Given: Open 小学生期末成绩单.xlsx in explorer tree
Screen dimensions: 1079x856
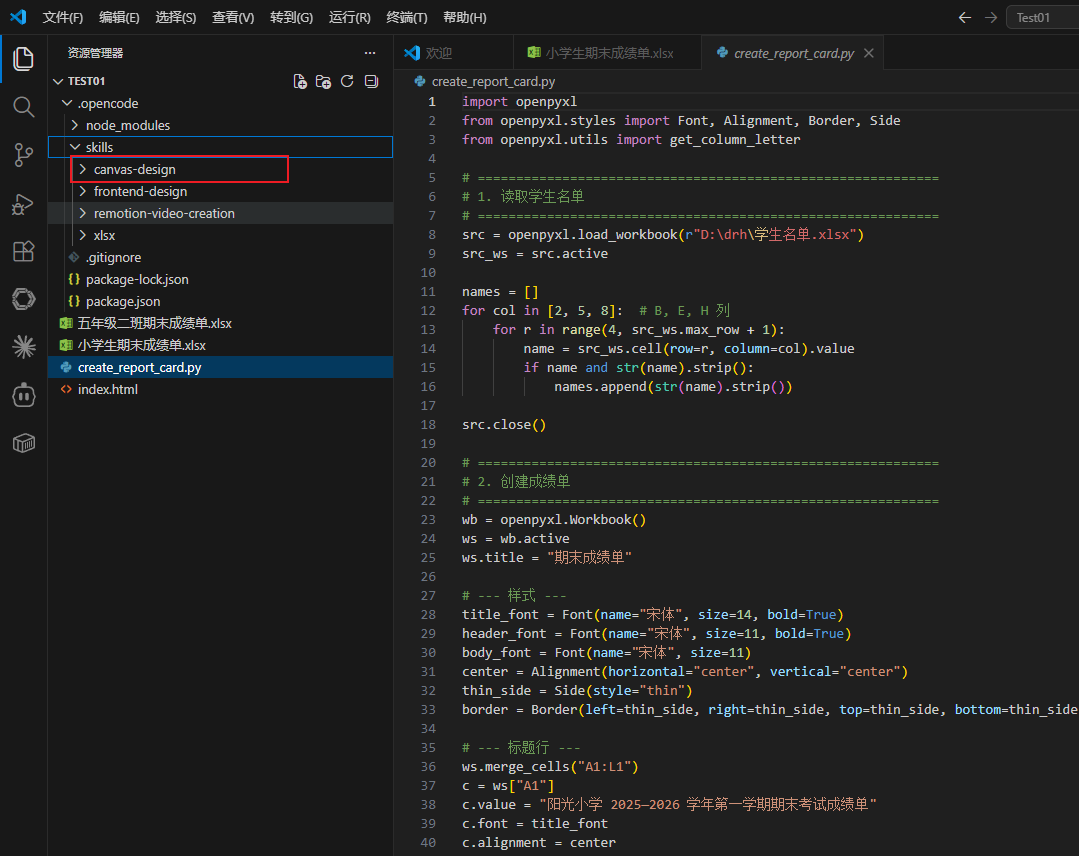Looking at the screenshot, I should pyautogui.click(x=220, y=345).
